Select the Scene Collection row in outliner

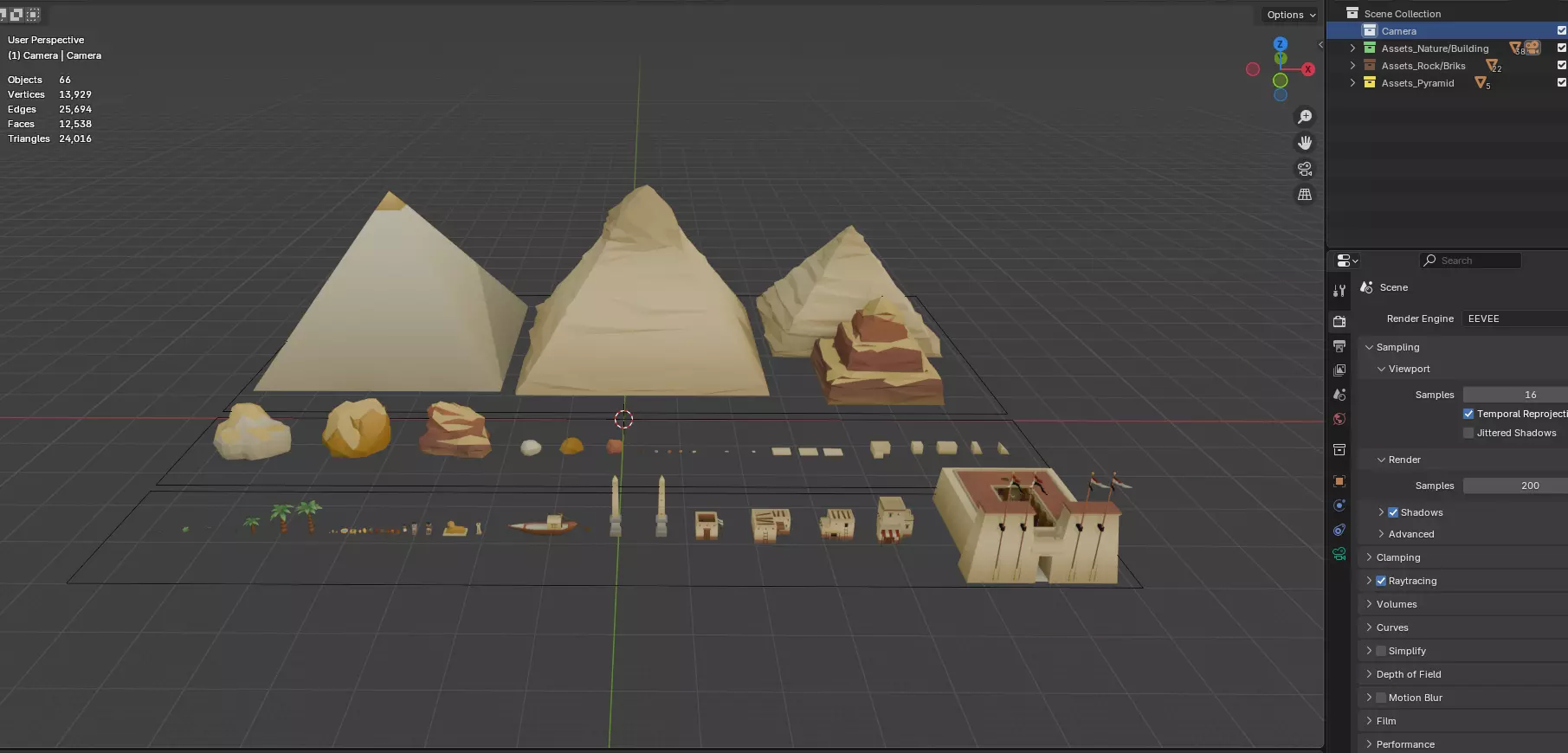click(x=1448, y=13)
